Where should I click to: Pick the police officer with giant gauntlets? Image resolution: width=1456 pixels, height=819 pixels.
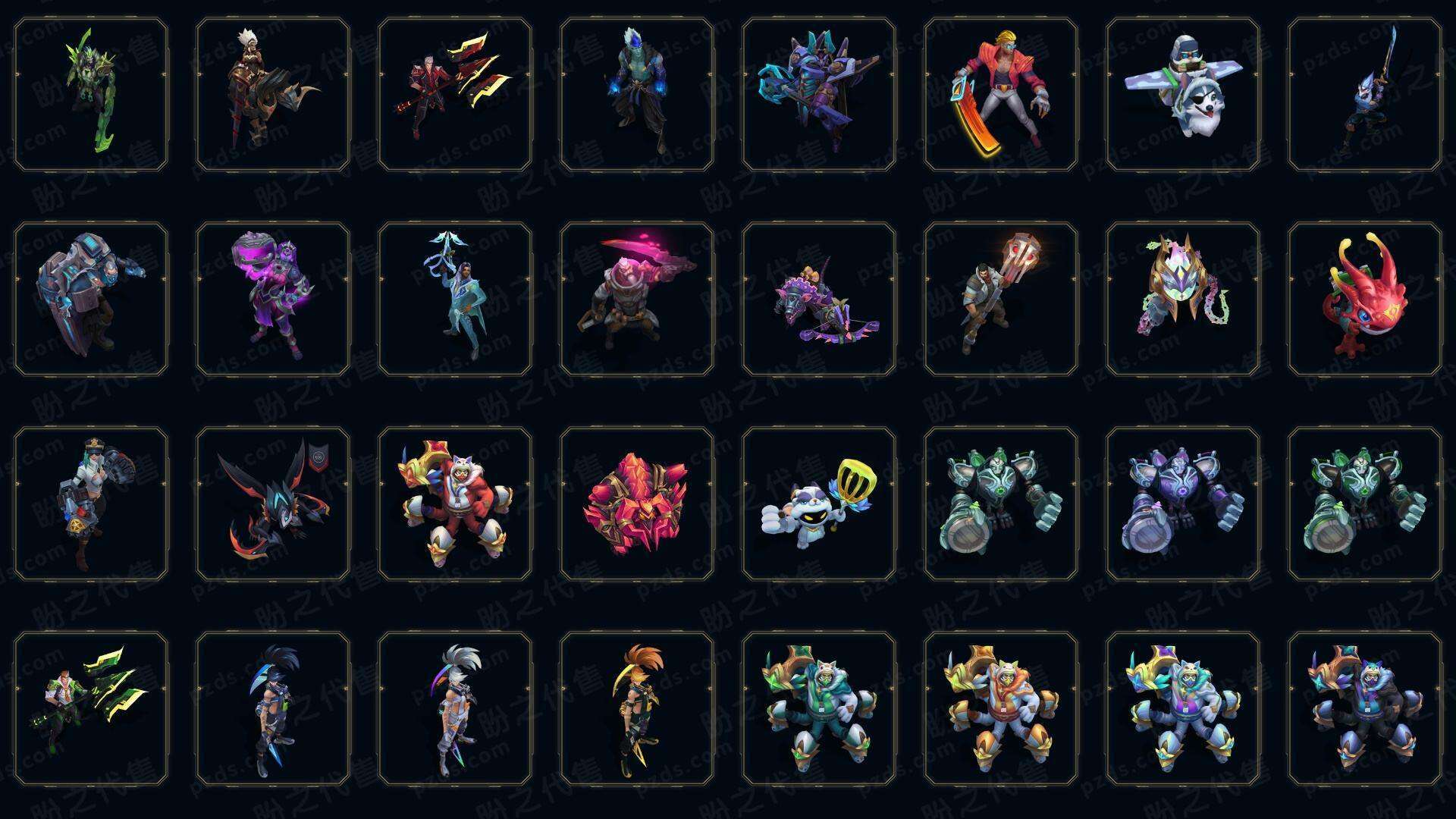(x=91, y=504)
